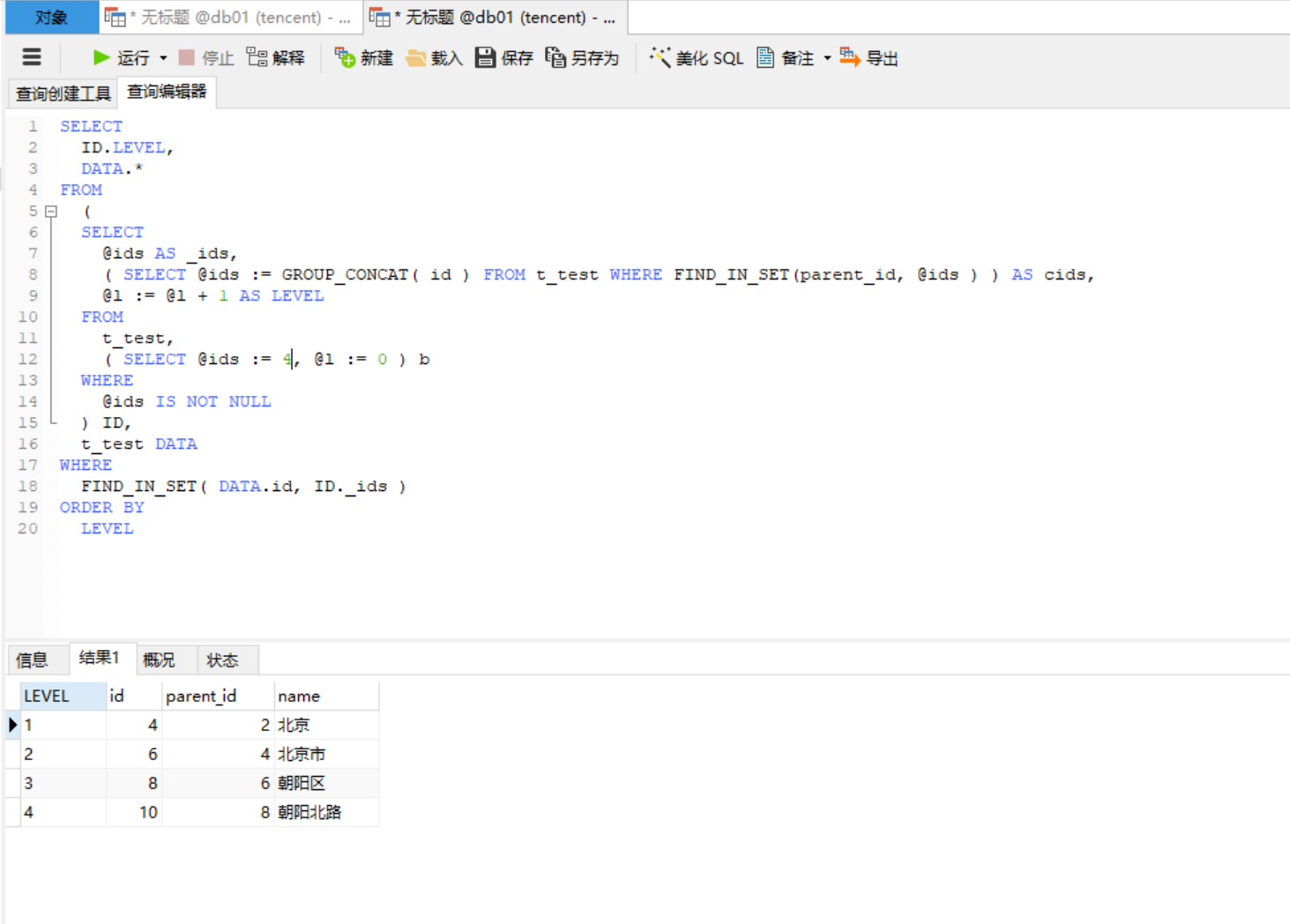Switch to 查询编辑器 tab

click(167, 92)
